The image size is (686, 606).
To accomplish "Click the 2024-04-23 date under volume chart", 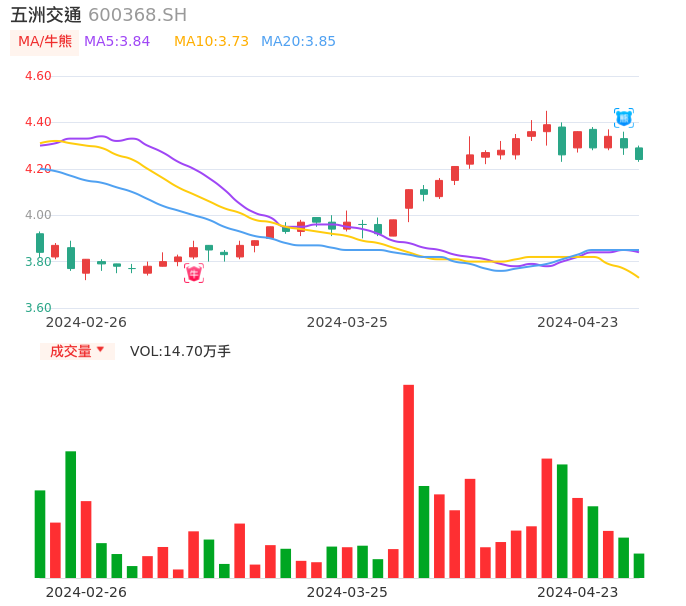I will point(578,592).
